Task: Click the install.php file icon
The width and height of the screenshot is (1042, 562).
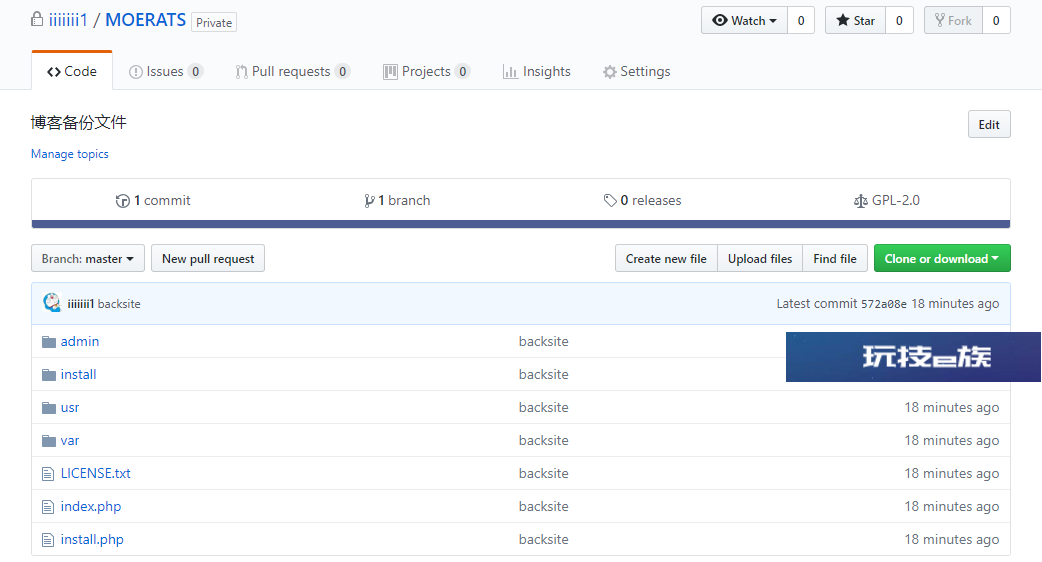Action: [48, 540]
